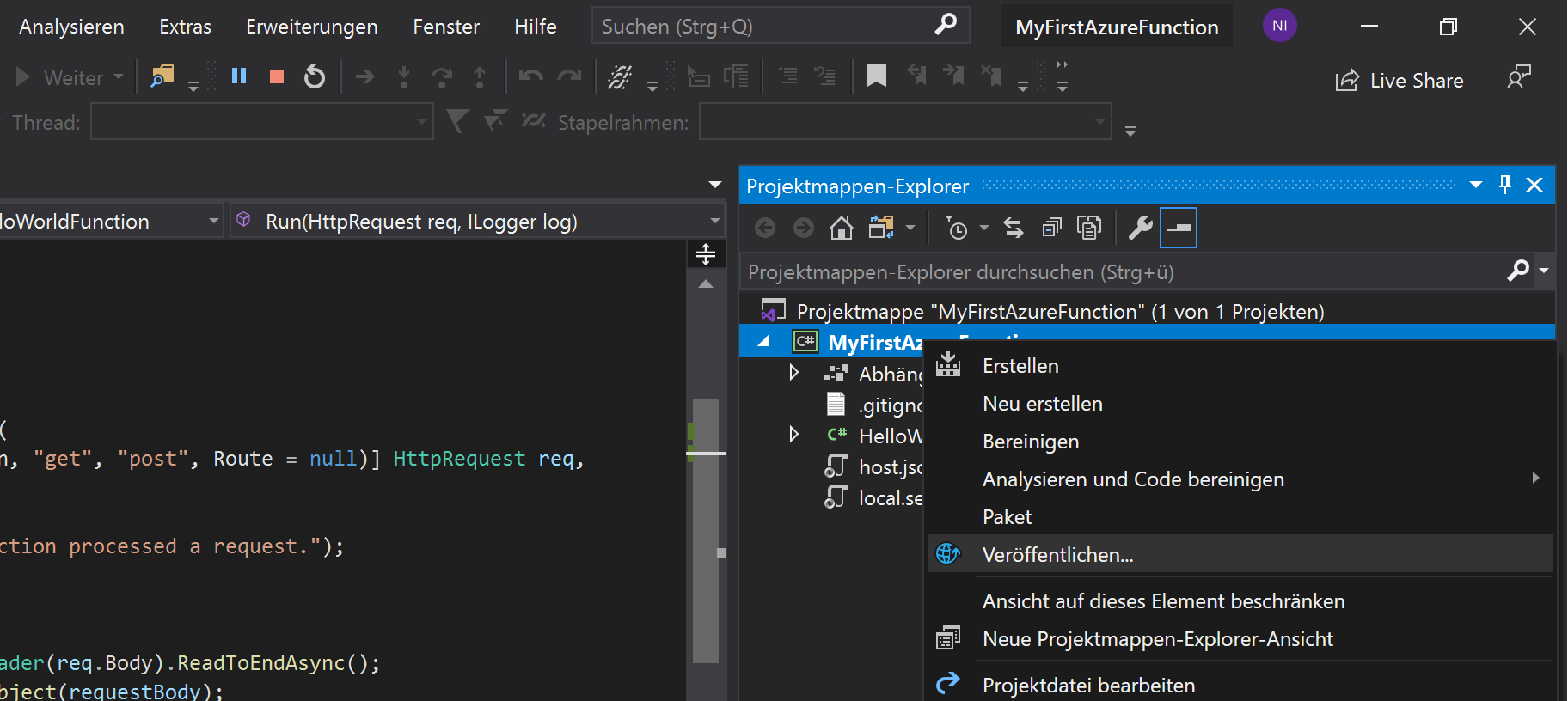
Task: Open the Stapelrahmen combo box
Action: point(904,122)
